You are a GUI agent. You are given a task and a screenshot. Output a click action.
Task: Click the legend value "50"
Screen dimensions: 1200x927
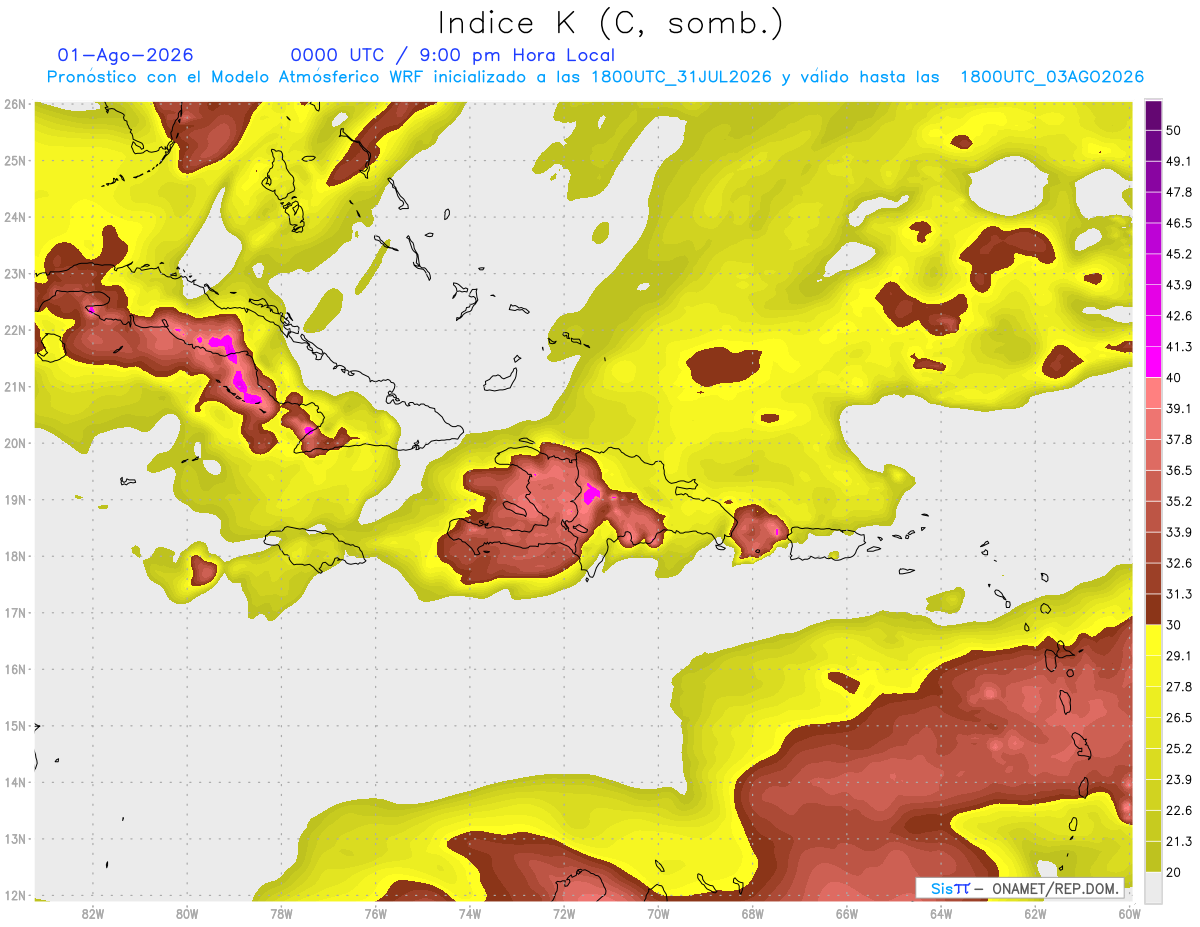click(x=1174, y=131)
